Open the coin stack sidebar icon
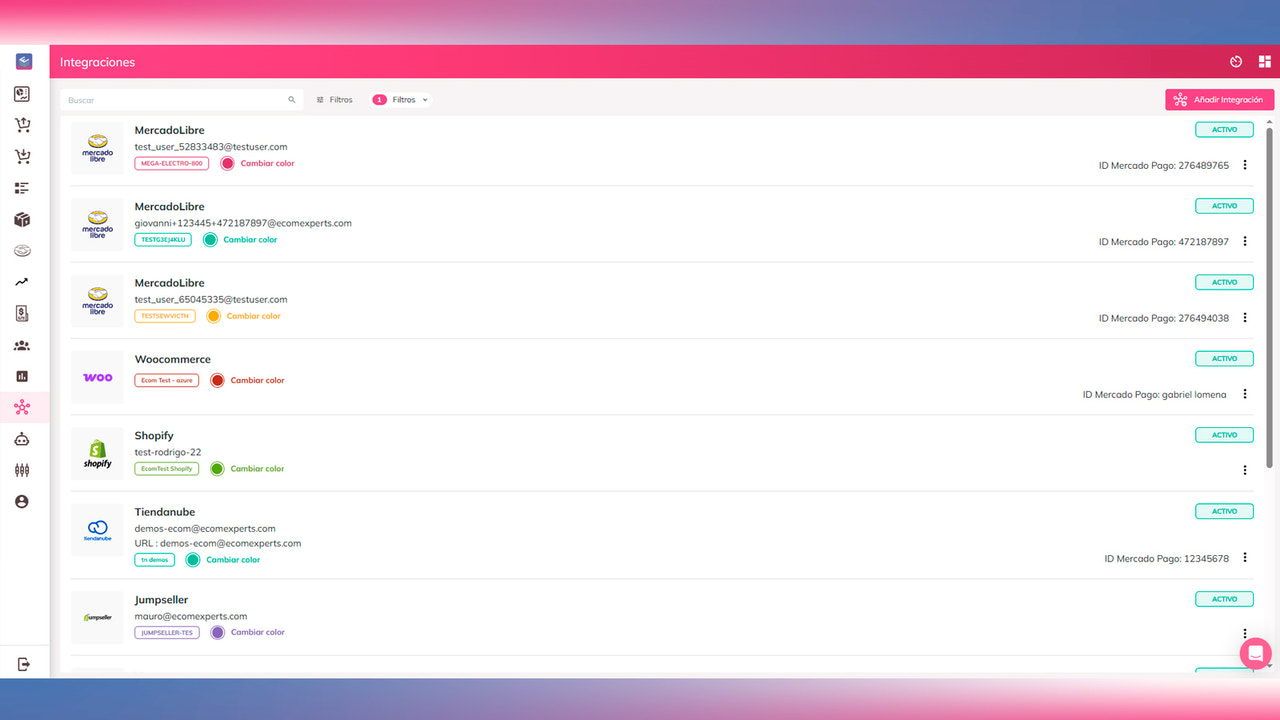The width and height of the screenshot is (1280, 720). click(22, 251)
